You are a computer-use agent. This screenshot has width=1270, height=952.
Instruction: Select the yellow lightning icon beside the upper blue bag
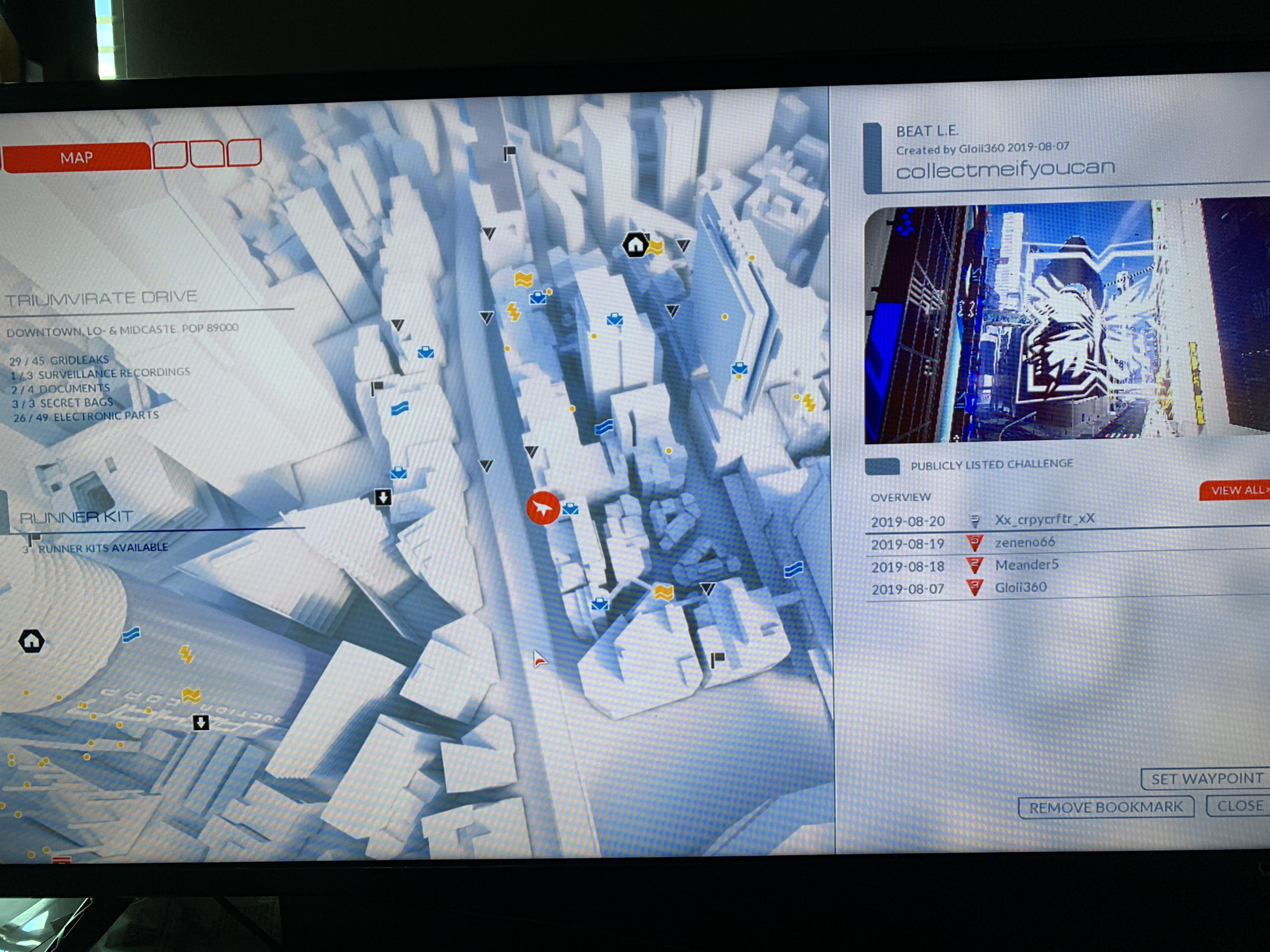[513, 313]
